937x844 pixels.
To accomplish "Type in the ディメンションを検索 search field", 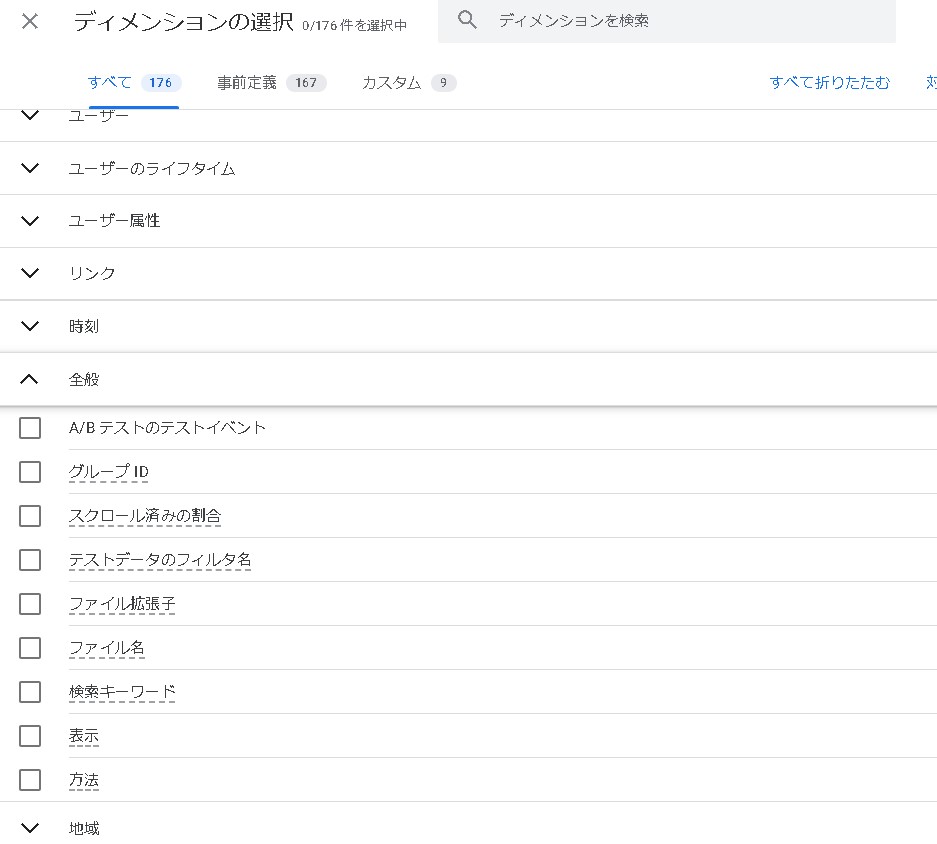I will pos(690,21).
